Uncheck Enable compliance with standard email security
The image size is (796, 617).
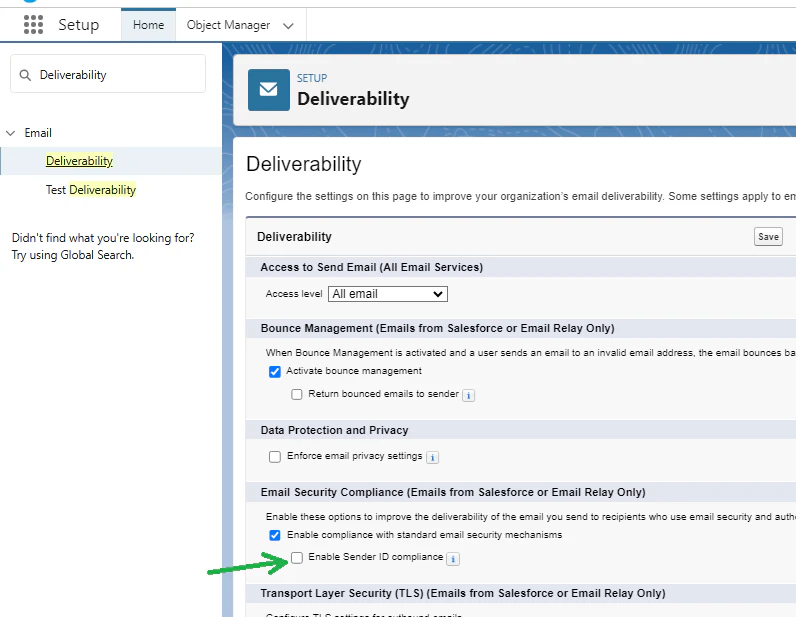pyautogui.click(x=275, y=535)
